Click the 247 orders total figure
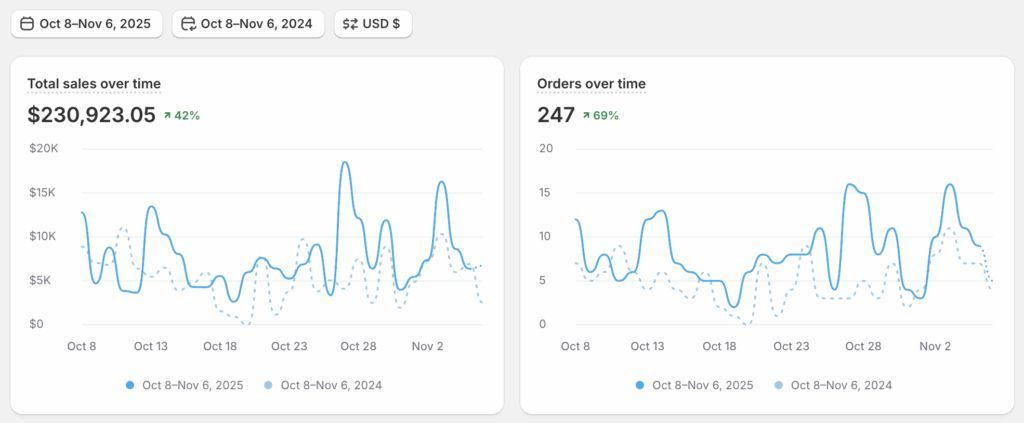The image size is (1024, 423). (x=556, y=115)
